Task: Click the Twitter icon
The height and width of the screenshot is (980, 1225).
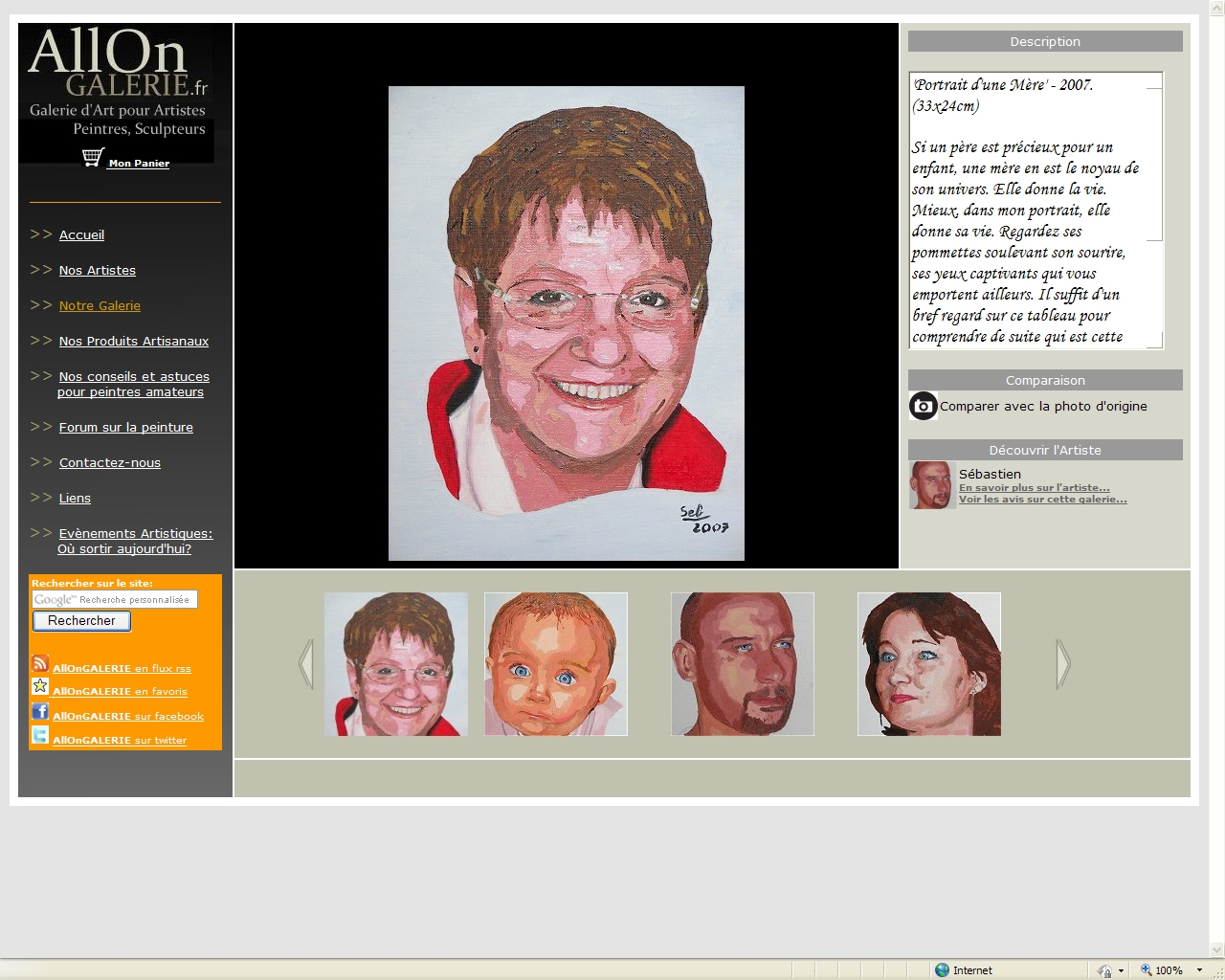Action: [x=40, y=735]
